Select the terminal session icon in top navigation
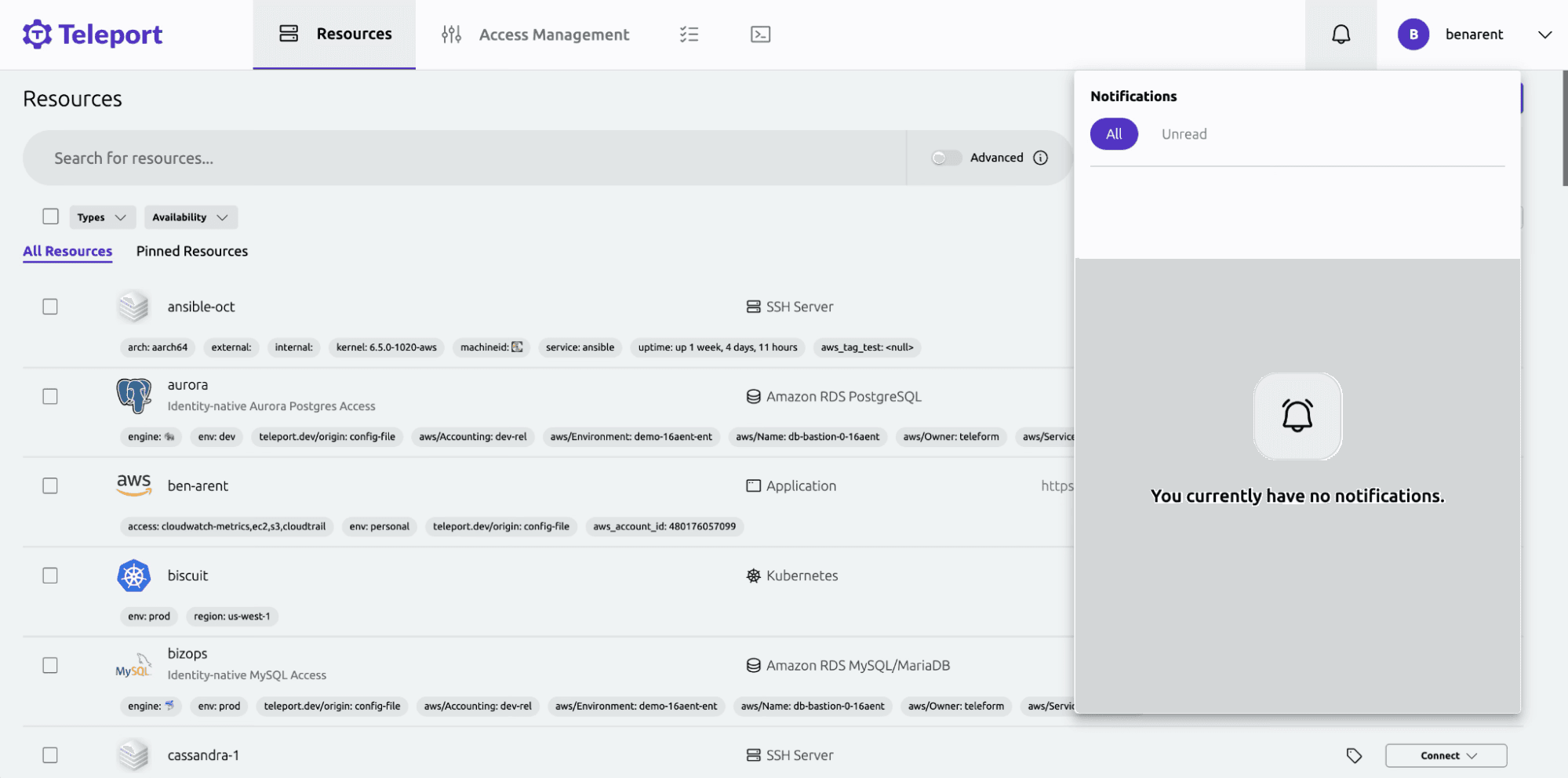The width and height of the screenshot is (1568, 778). 759,34
